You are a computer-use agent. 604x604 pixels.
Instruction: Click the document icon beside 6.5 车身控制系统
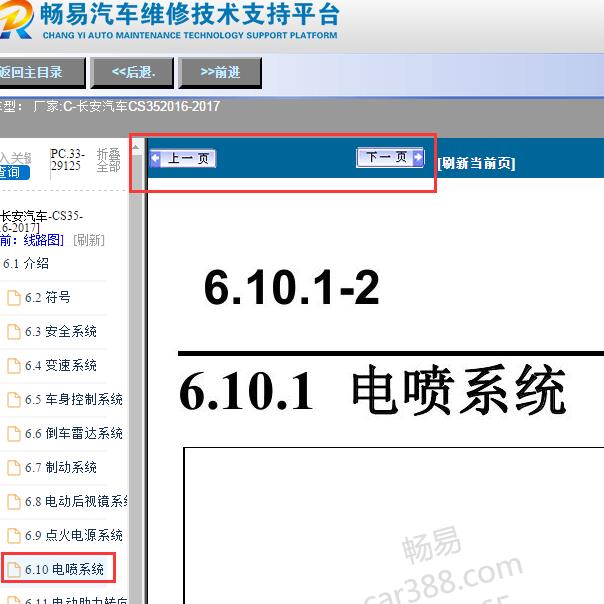click(14, 399)
